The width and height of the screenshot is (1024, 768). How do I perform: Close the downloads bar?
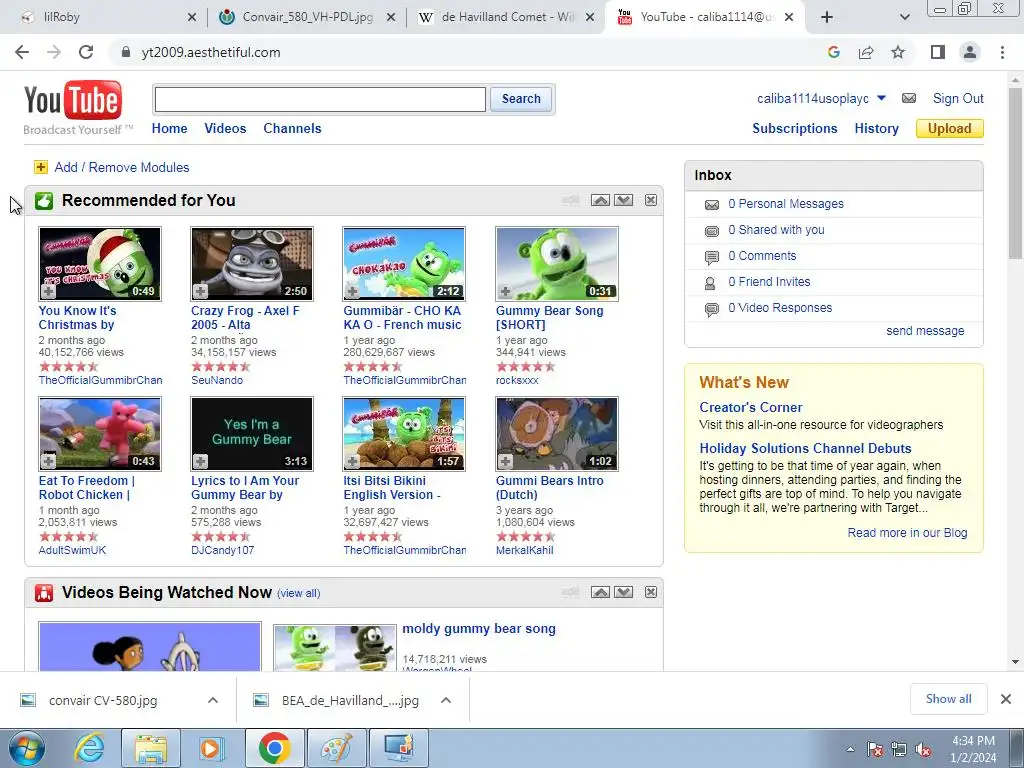[x=1006, y=699]
